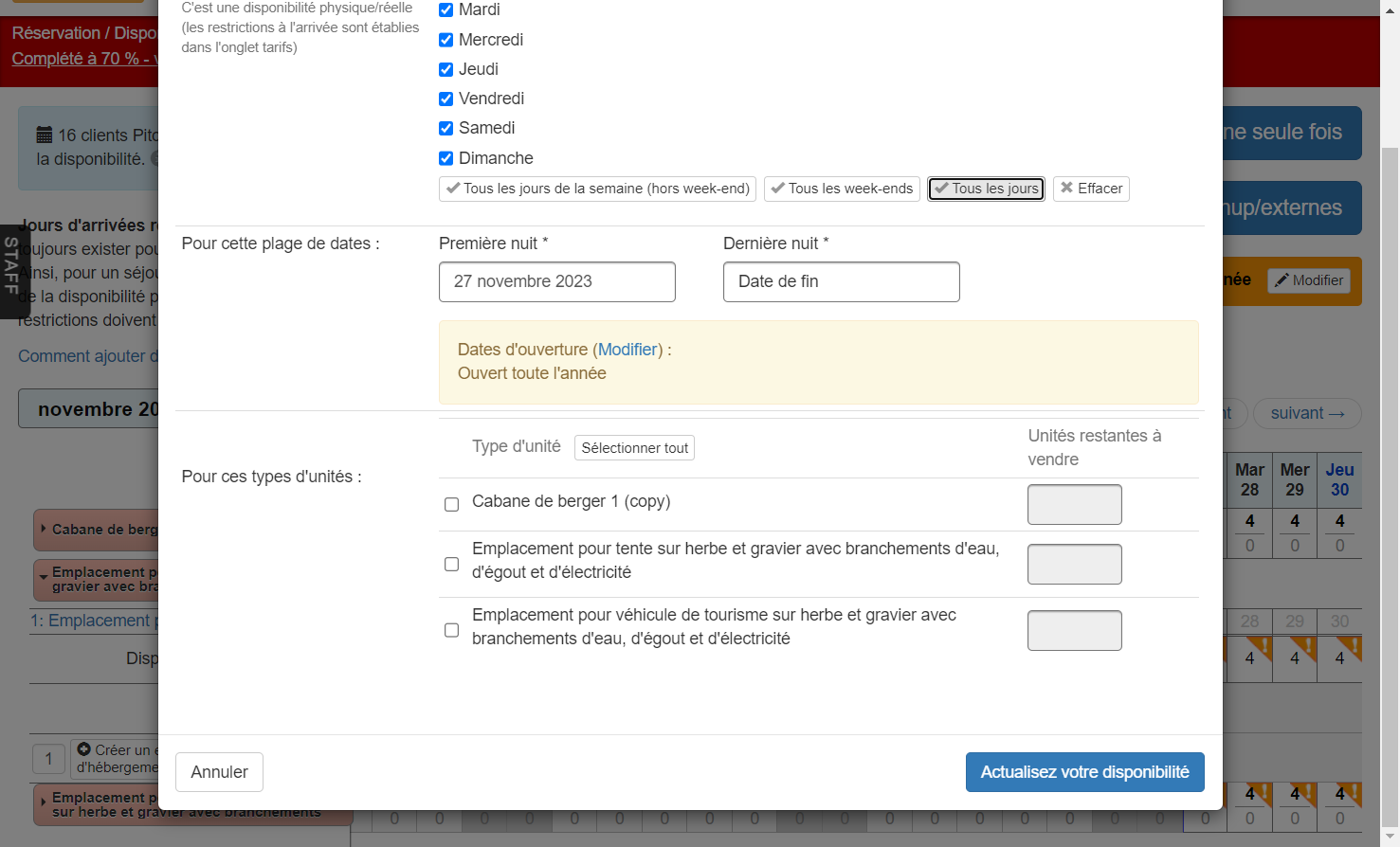
Task: Click the 'Jeu 30' date column header
Action: (1339, 479)
